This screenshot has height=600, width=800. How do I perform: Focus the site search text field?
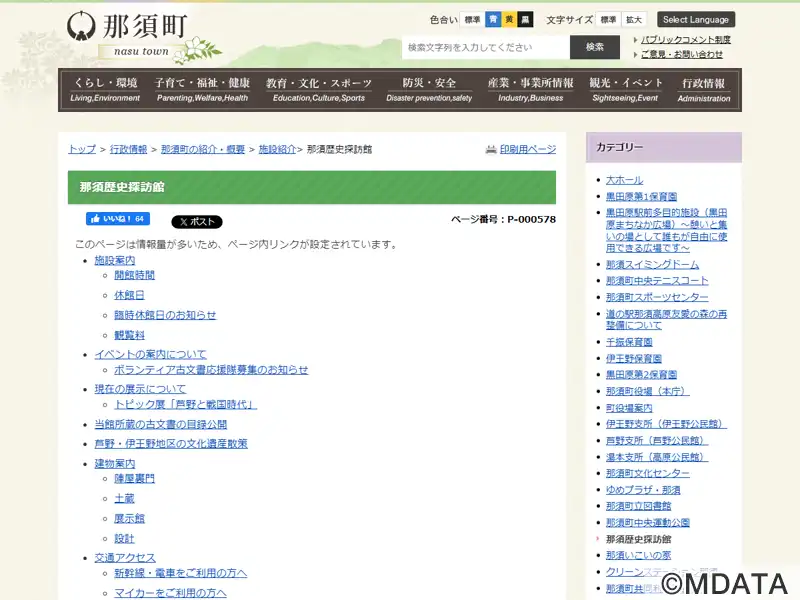485,47
